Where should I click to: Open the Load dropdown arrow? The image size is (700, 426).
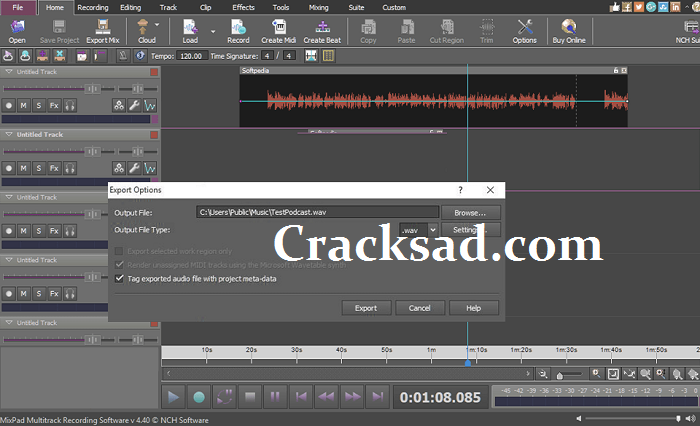212,31
